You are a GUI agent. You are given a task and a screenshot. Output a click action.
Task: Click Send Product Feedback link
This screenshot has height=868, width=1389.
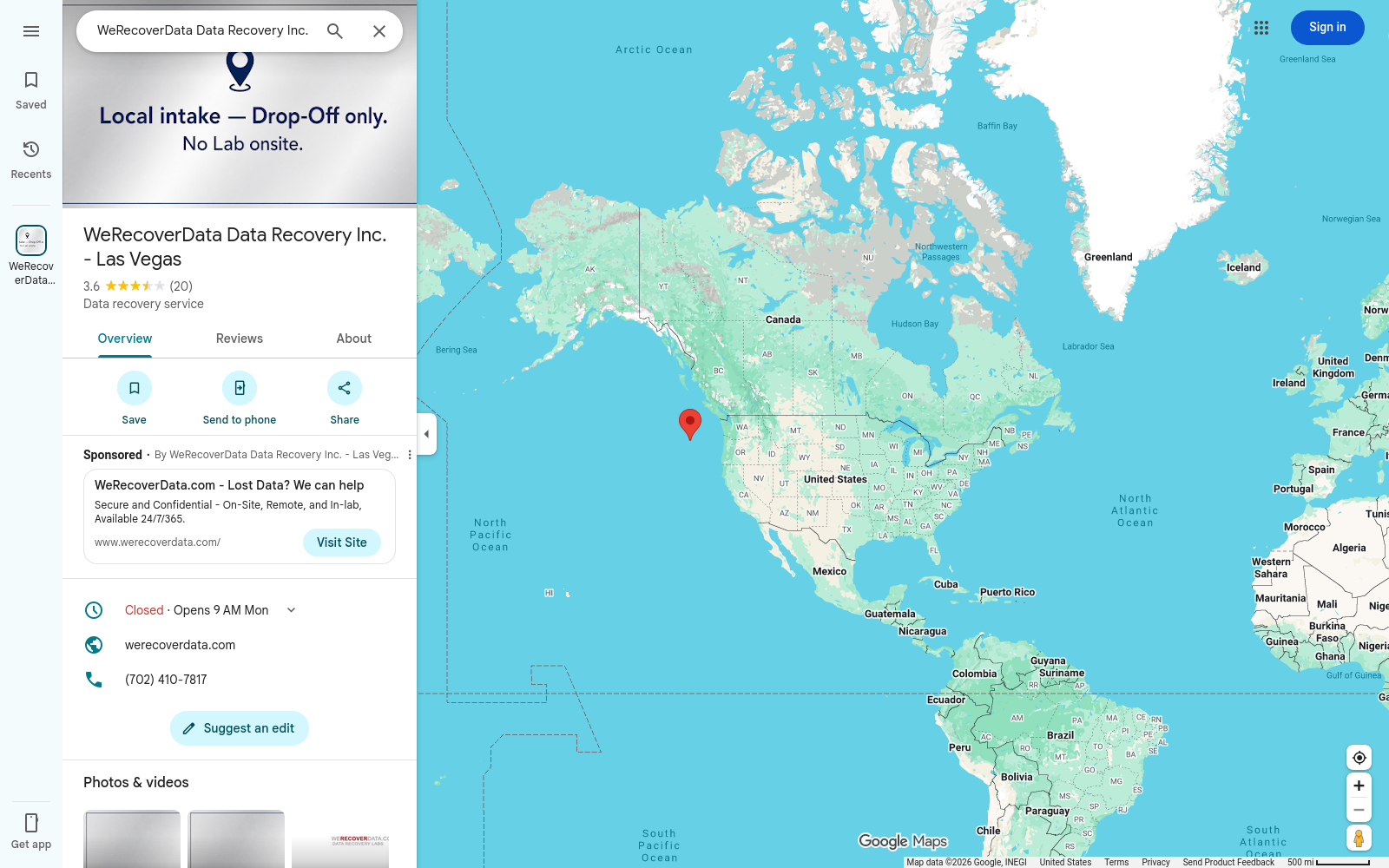pos(1228,862)
